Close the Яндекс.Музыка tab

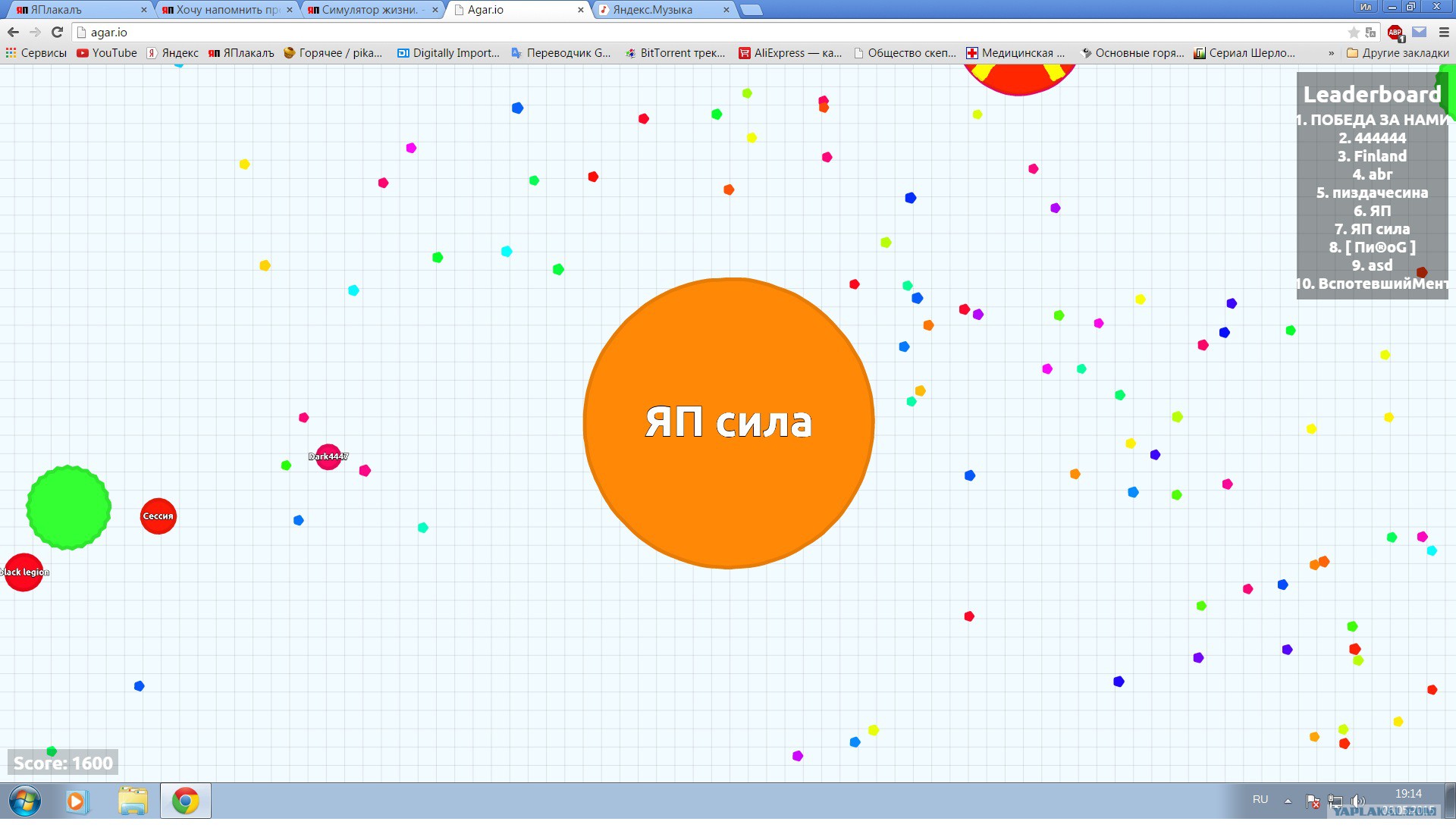[726, 10]
